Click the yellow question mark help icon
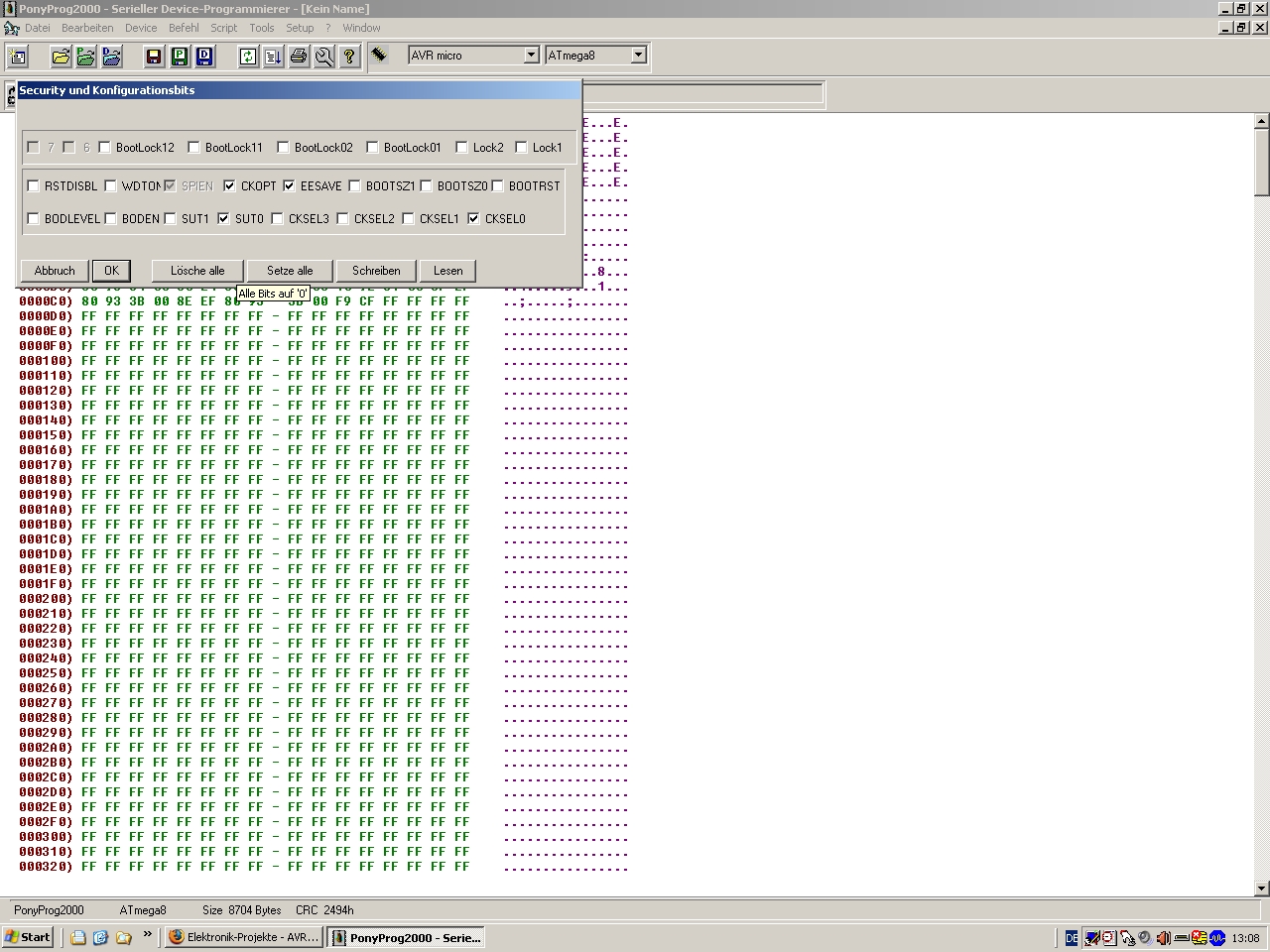Screen dimensions: 1270x952 click(x=349, y=57)
